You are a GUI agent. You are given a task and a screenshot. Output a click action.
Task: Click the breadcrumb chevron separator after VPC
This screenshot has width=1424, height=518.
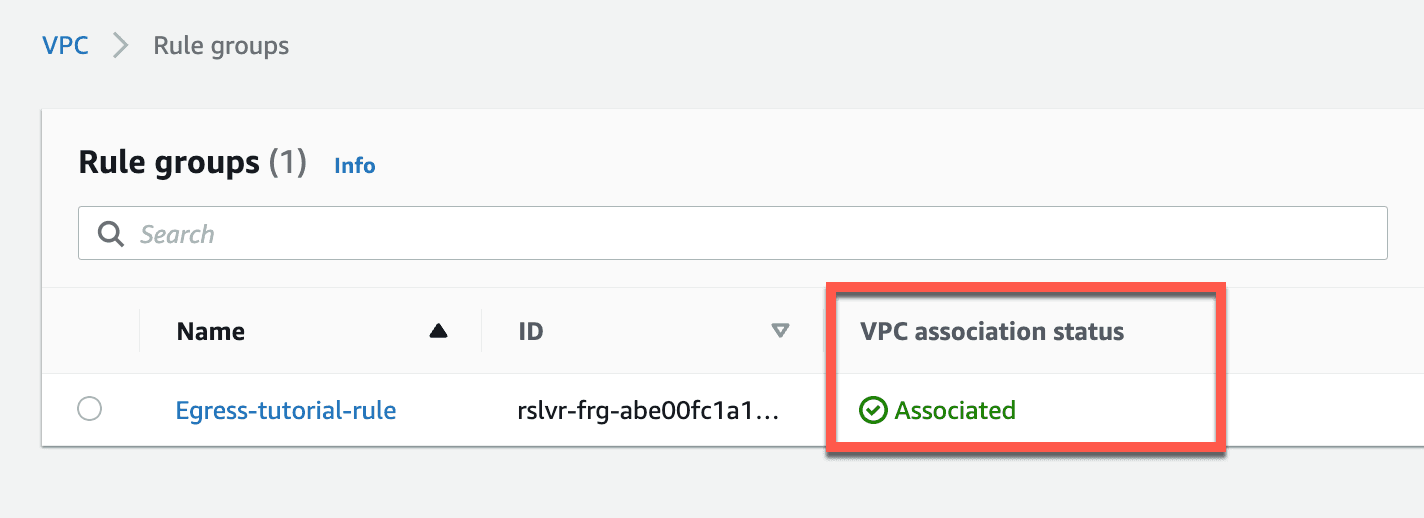[121, 46]
